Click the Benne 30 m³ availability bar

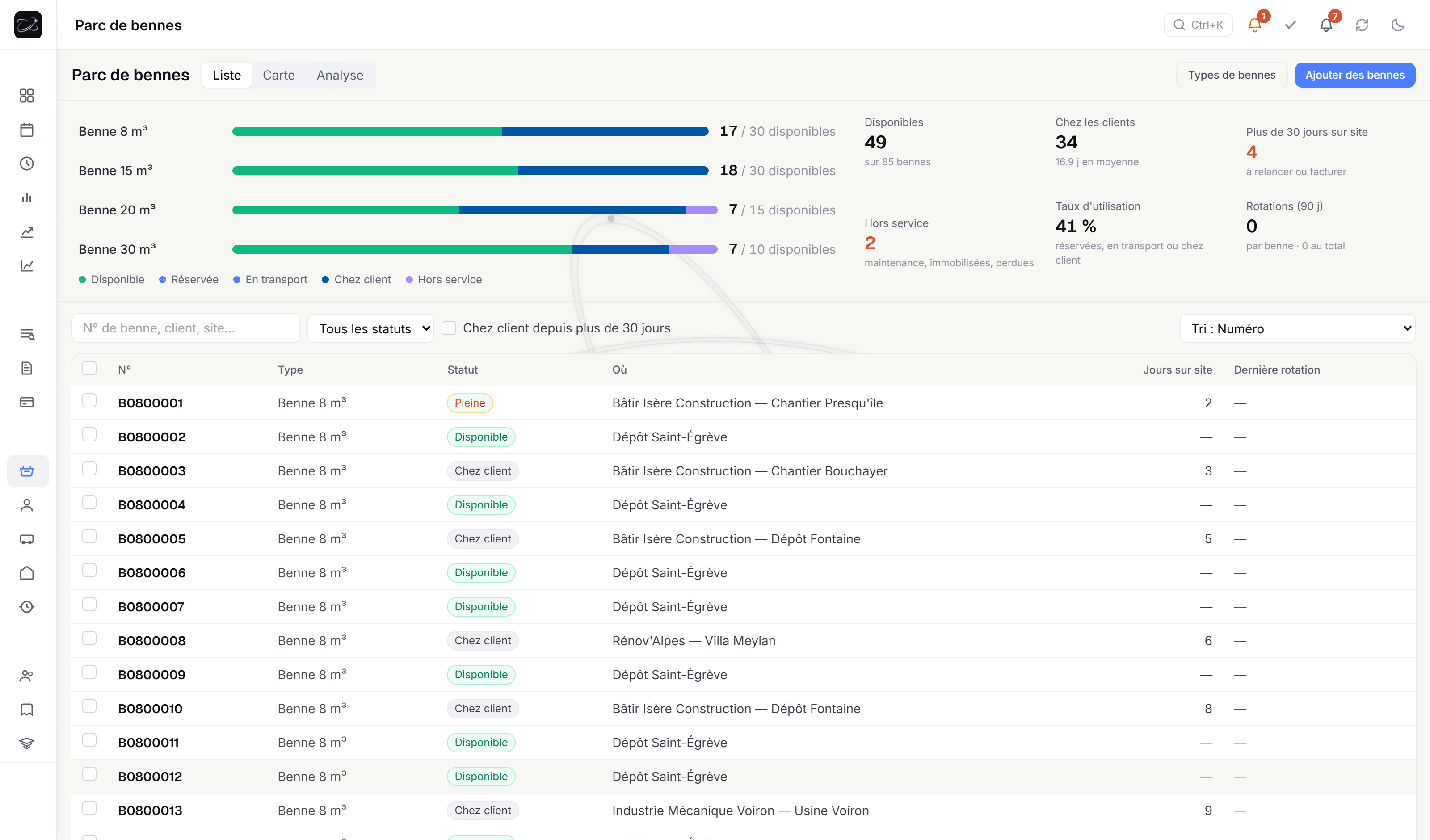[475, 249]
